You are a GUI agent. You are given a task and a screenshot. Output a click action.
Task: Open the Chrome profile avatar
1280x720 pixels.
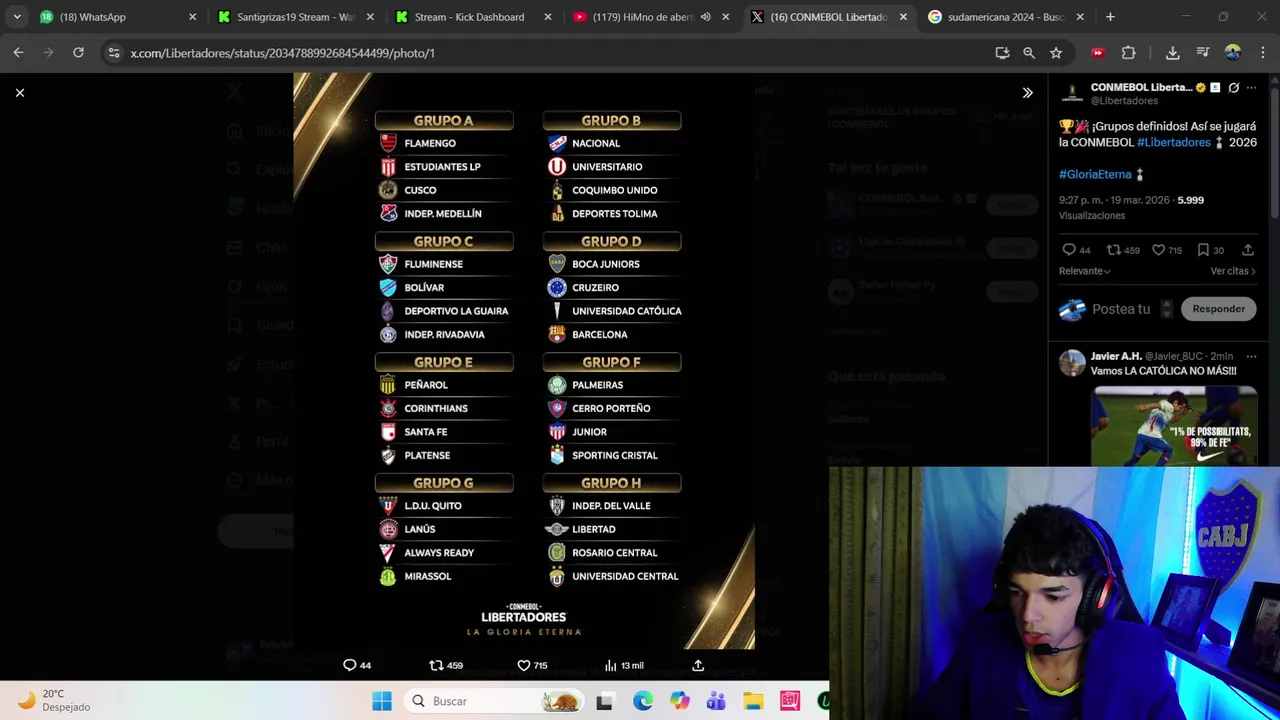[1232, 53]
